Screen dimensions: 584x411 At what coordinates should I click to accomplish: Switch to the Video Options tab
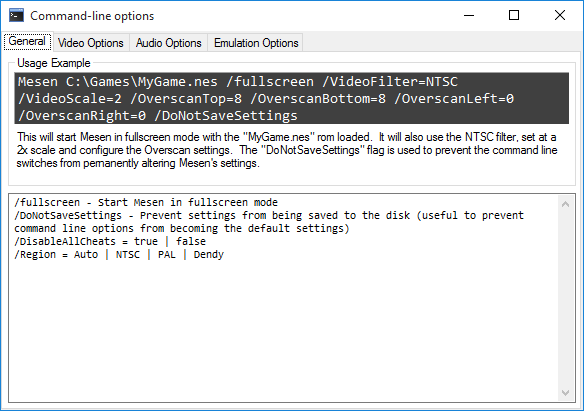(x=91, y=43)
